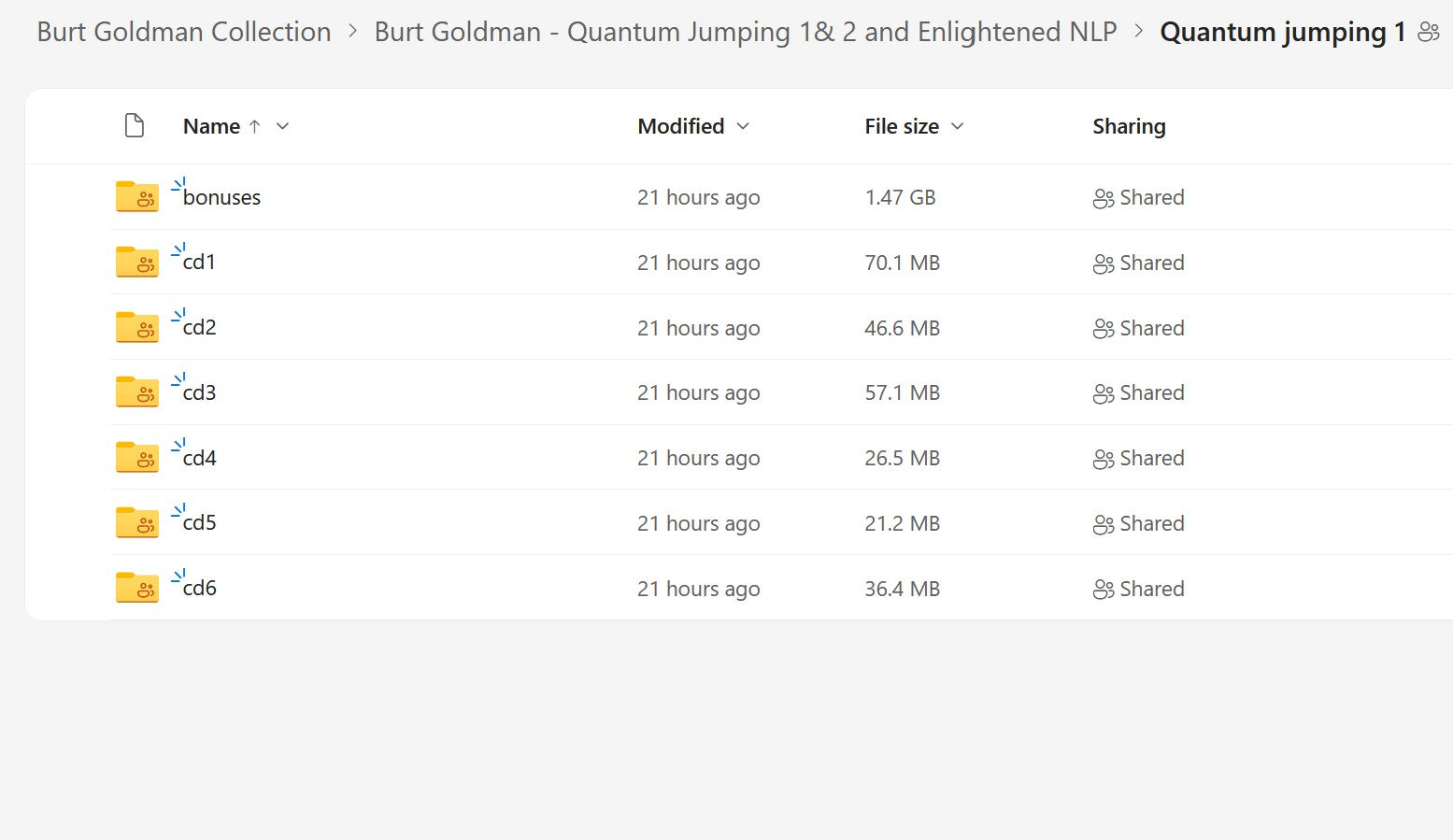This screenshot has width=1453, height=840.
Task: Open the cd4 folder by its name
Action: pyautogui.click(x=199, y=458)
